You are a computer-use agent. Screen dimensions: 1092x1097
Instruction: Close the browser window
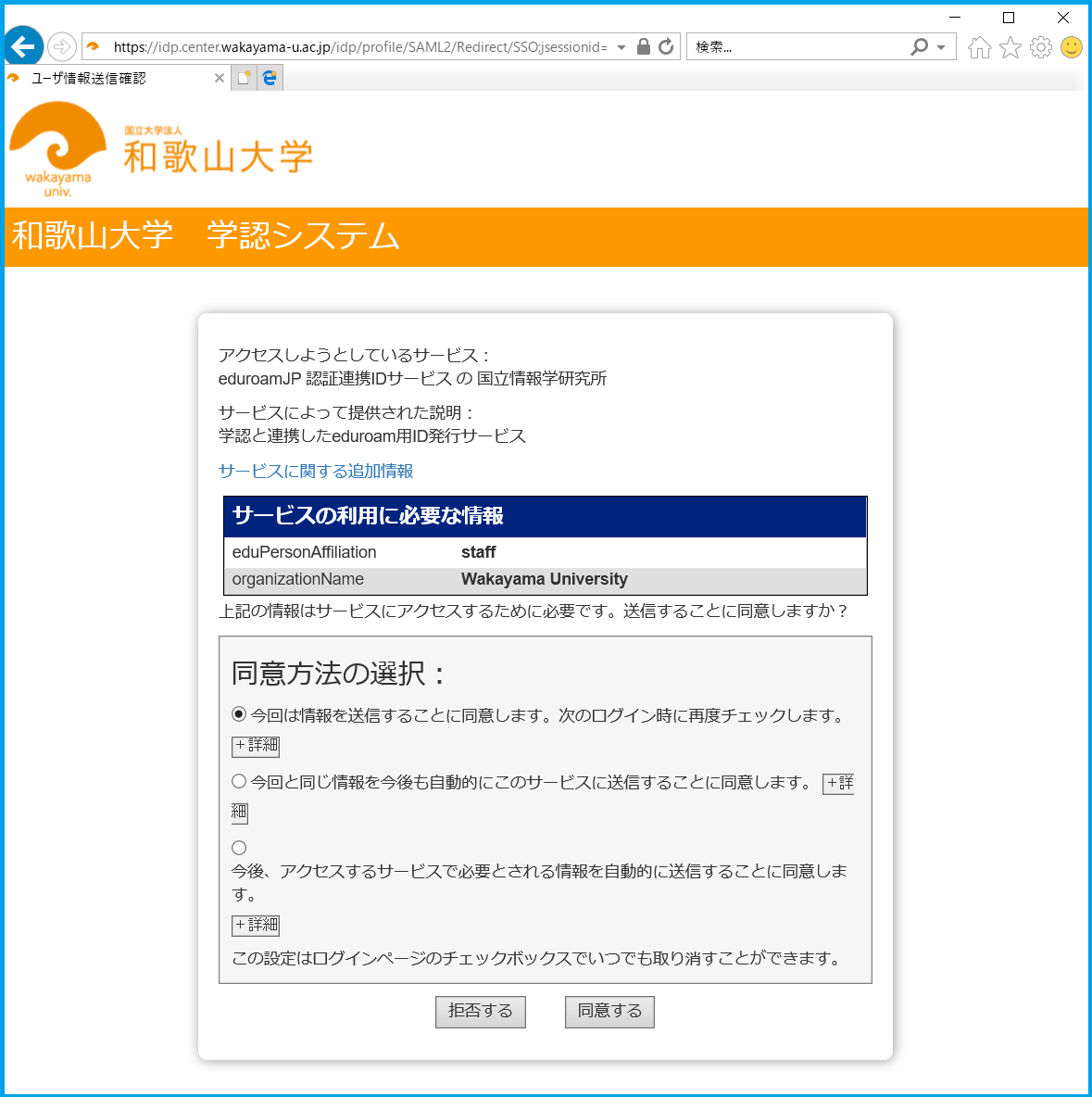(1063, 17)
